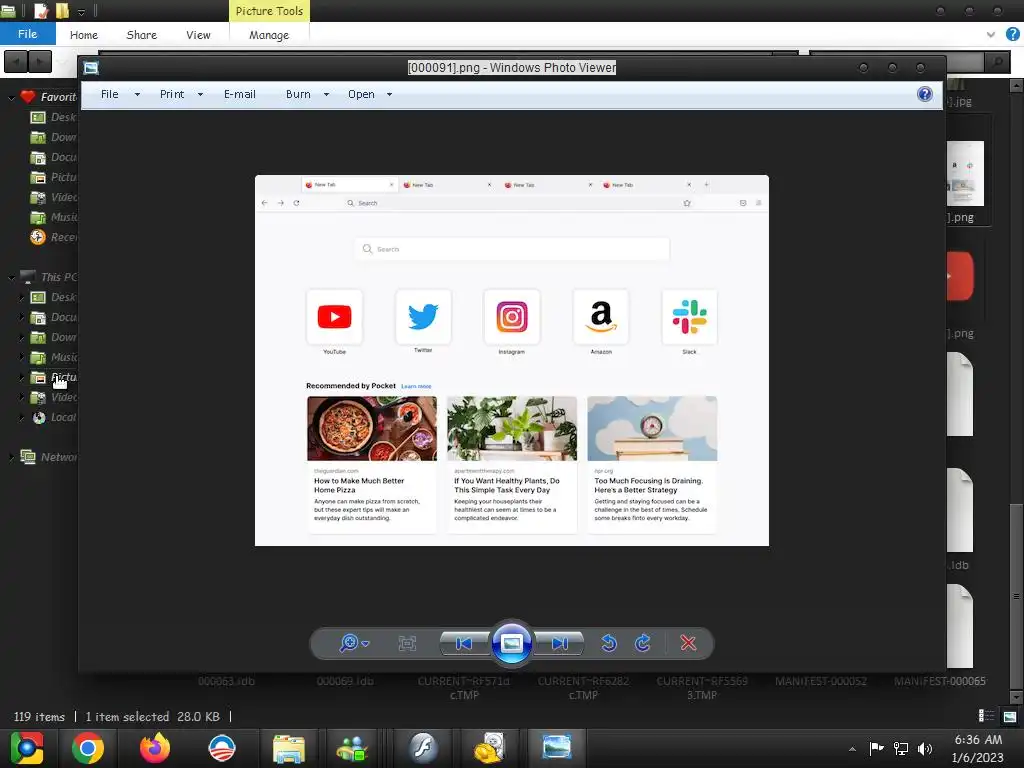Image resolution: width=1024 pixels, height=768 pixels.
Task: Switch to the View ribbon tab
Action: tap(198, 35)
